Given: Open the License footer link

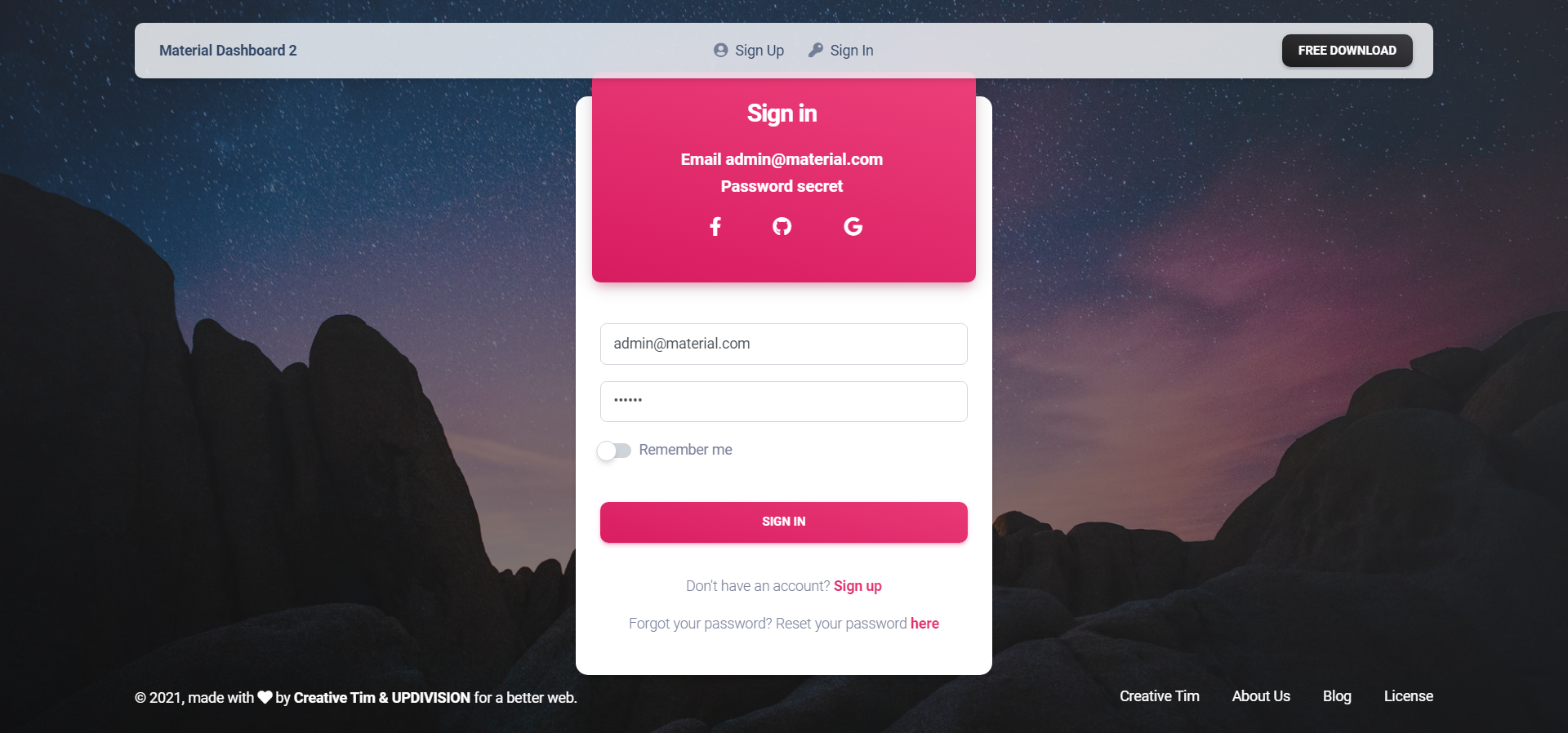Looking at the screenshot, I should pos(1409,696).
